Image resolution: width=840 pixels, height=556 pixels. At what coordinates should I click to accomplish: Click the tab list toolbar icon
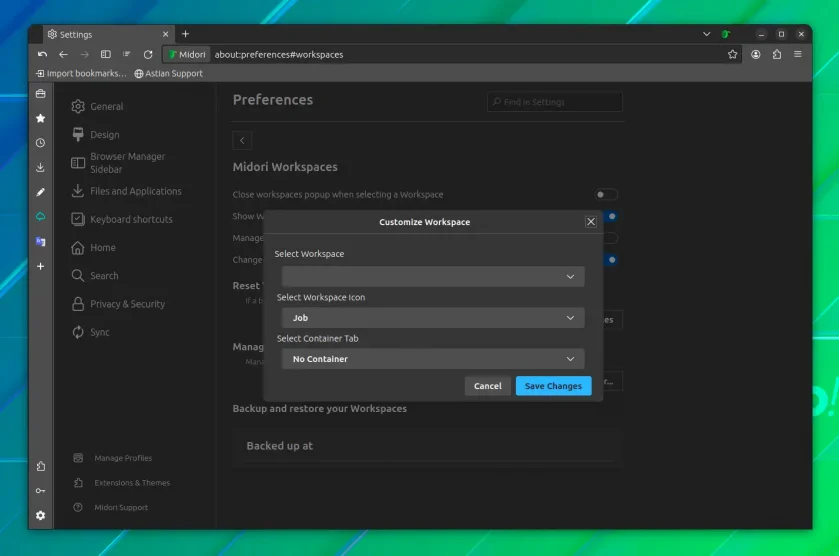click(126, 54)
